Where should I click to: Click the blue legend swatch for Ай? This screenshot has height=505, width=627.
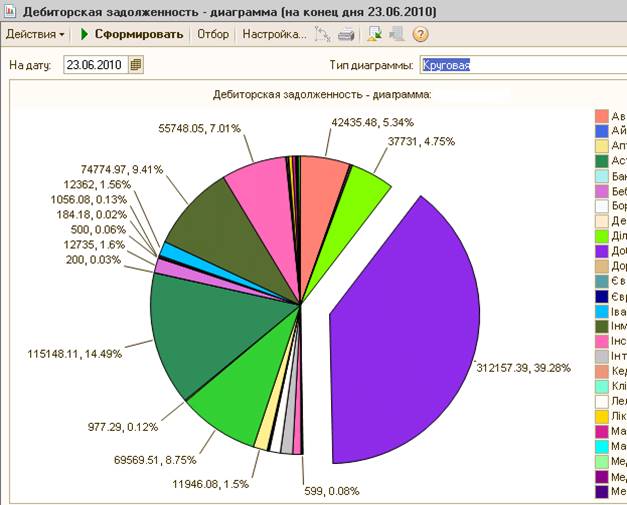click(602, 130)
